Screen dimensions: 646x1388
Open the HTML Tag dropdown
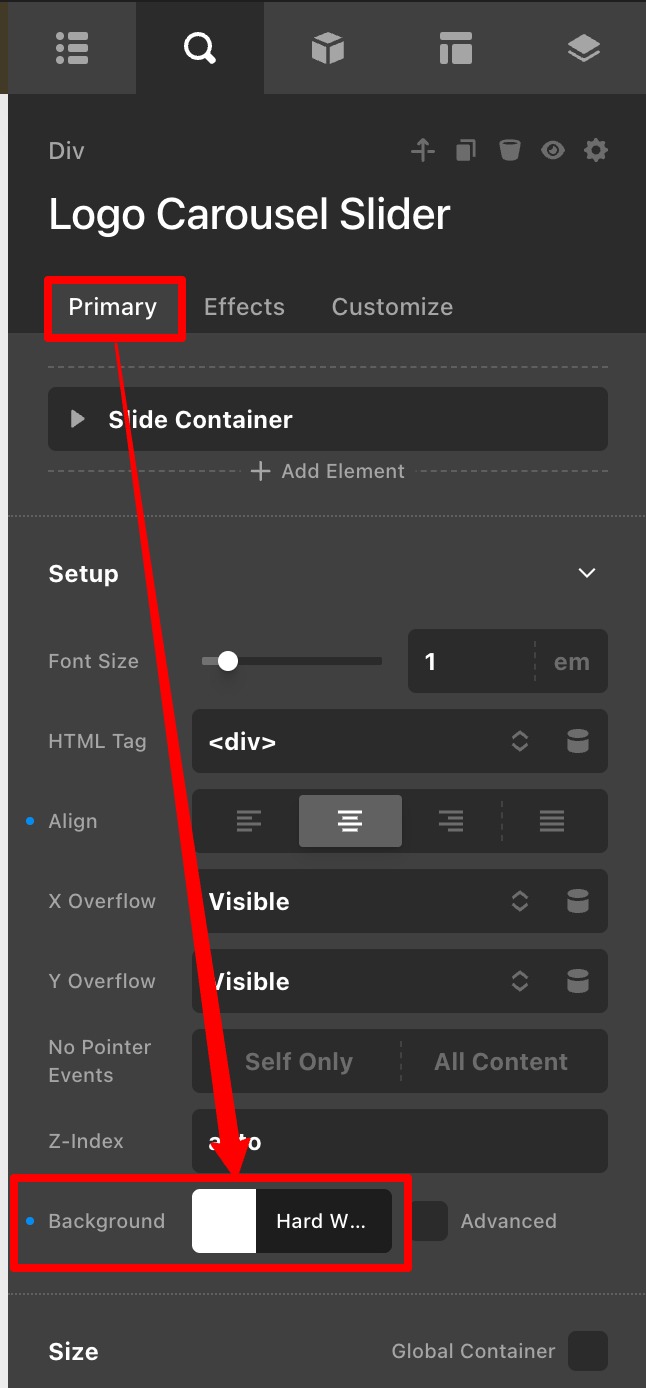(x=400, y=741)
